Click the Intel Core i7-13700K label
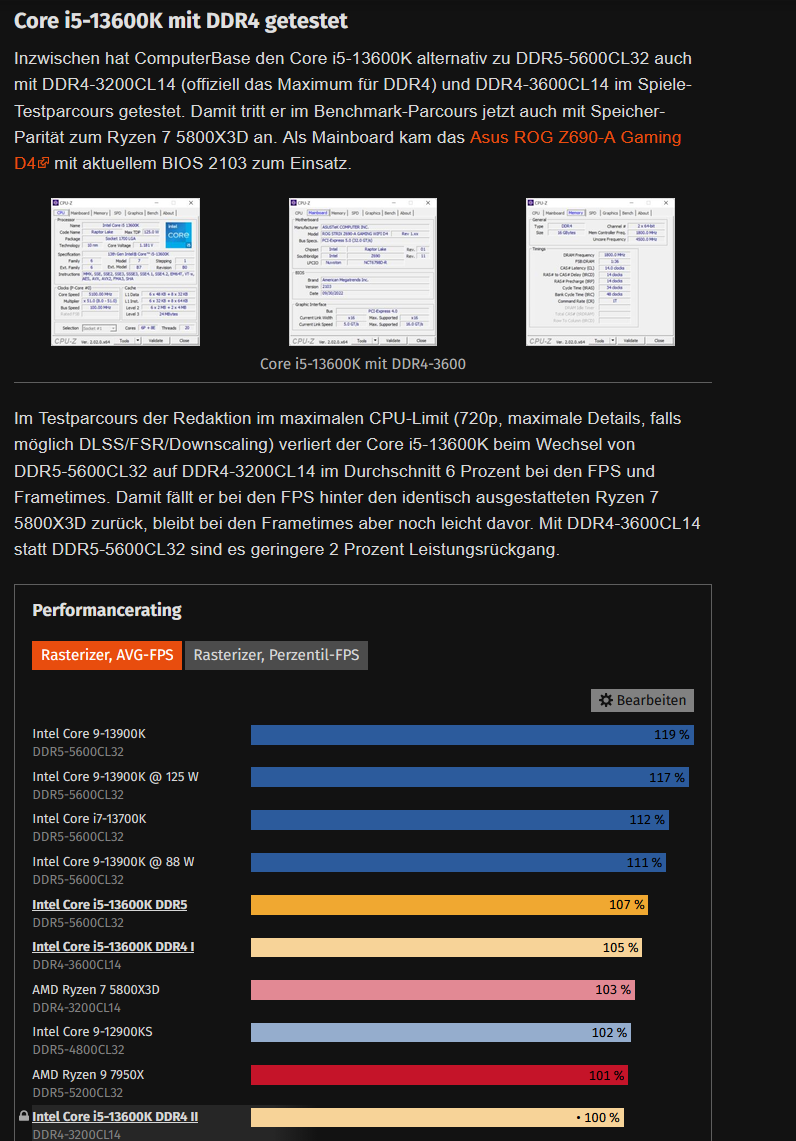This screenshot has height=1141, width=796. (x=89, y=819)
